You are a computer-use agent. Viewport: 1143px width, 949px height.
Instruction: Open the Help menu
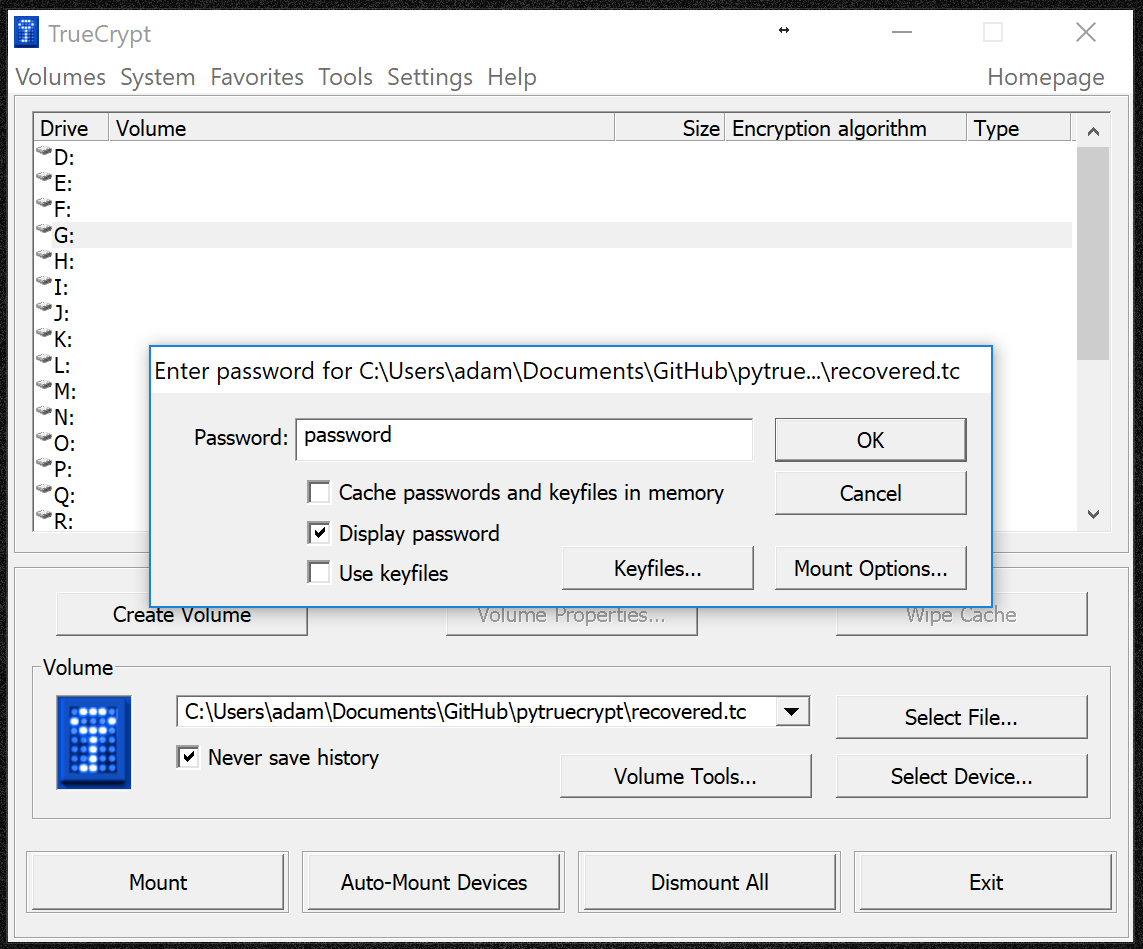pos(512,77)
